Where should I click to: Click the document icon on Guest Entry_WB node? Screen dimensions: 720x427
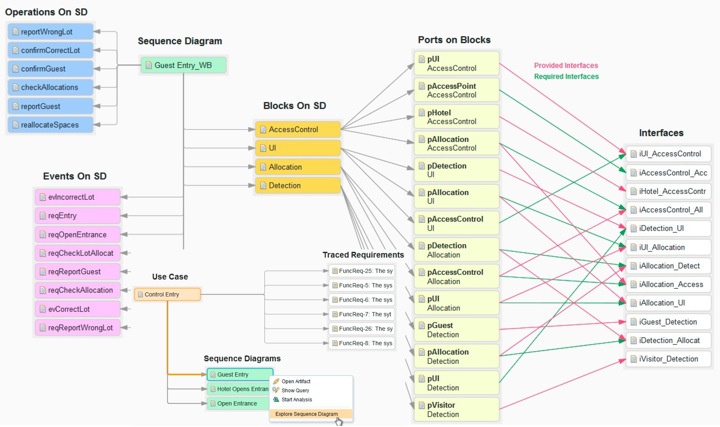point(148,65)
